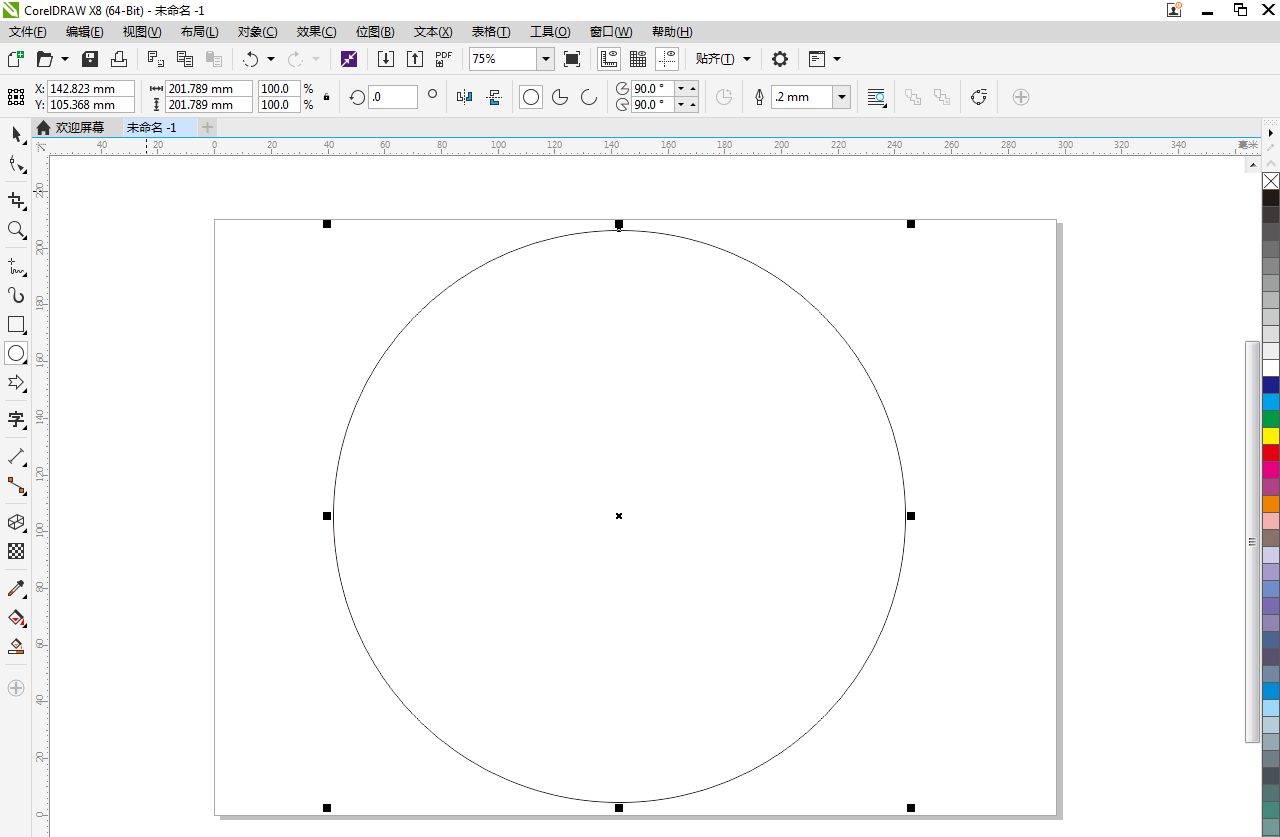Open the Options gear icon

coord(780,59)
